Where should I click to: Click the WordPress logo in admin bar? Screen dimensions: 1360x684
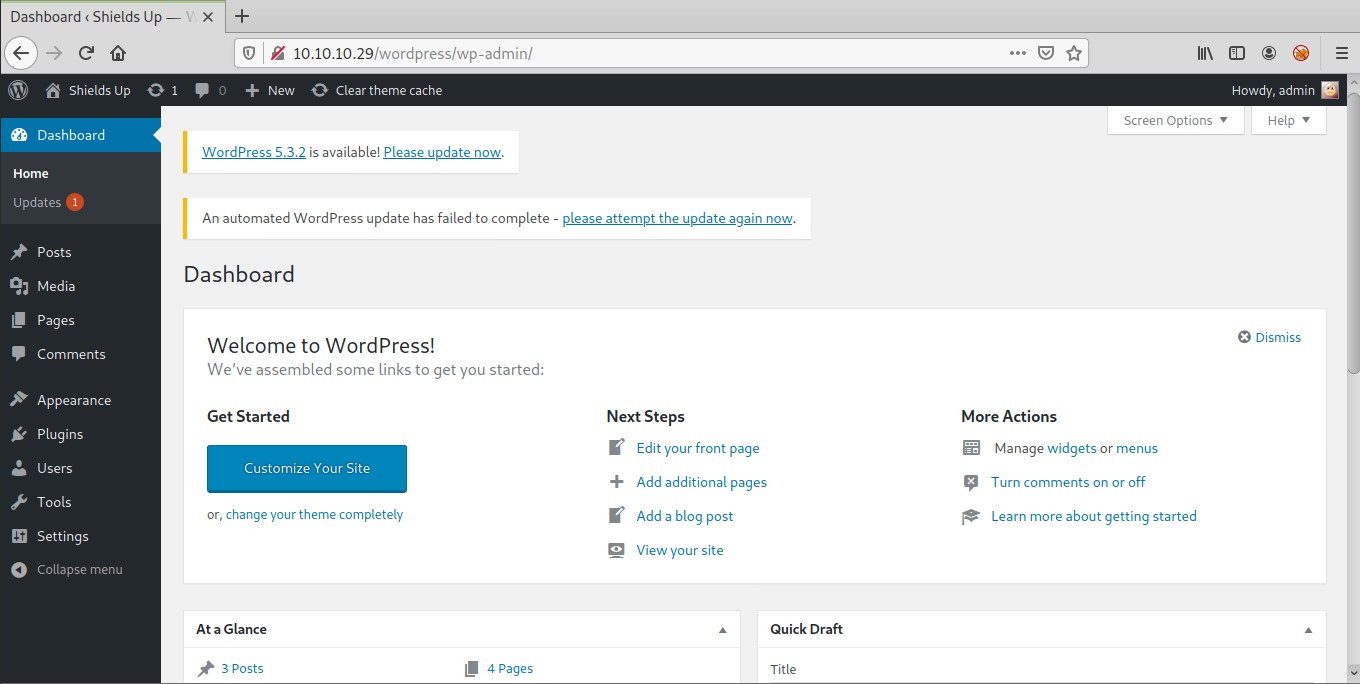18,90
